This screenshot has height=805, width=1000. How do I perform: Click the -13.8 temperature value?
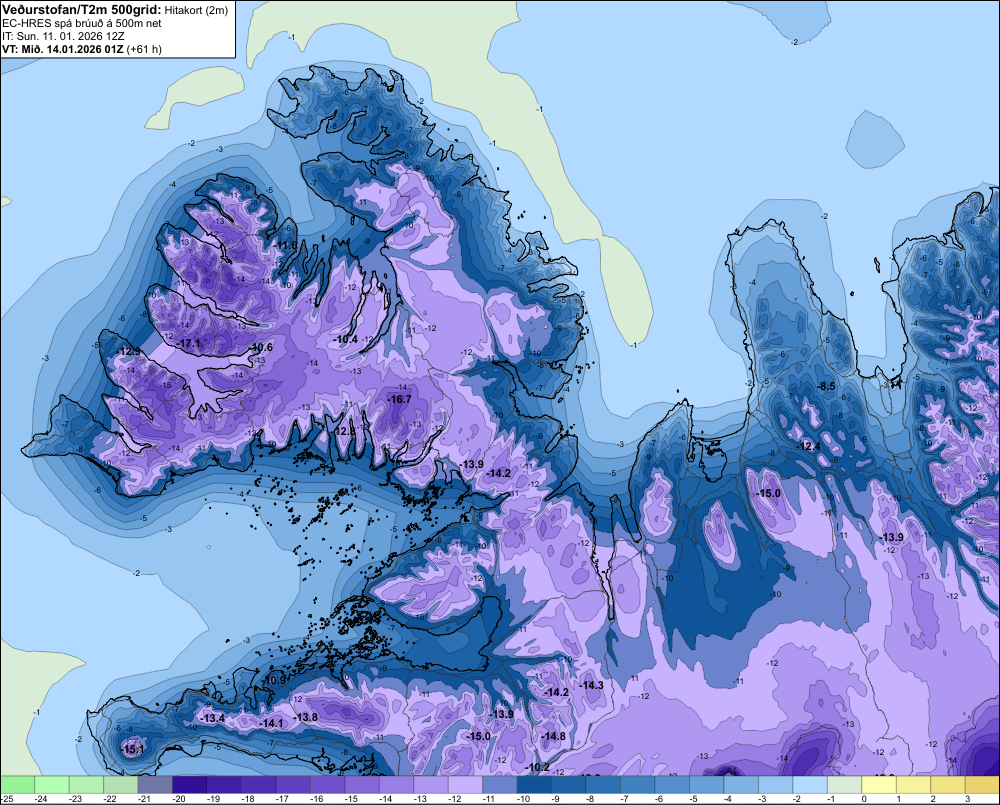pos(305,717)
